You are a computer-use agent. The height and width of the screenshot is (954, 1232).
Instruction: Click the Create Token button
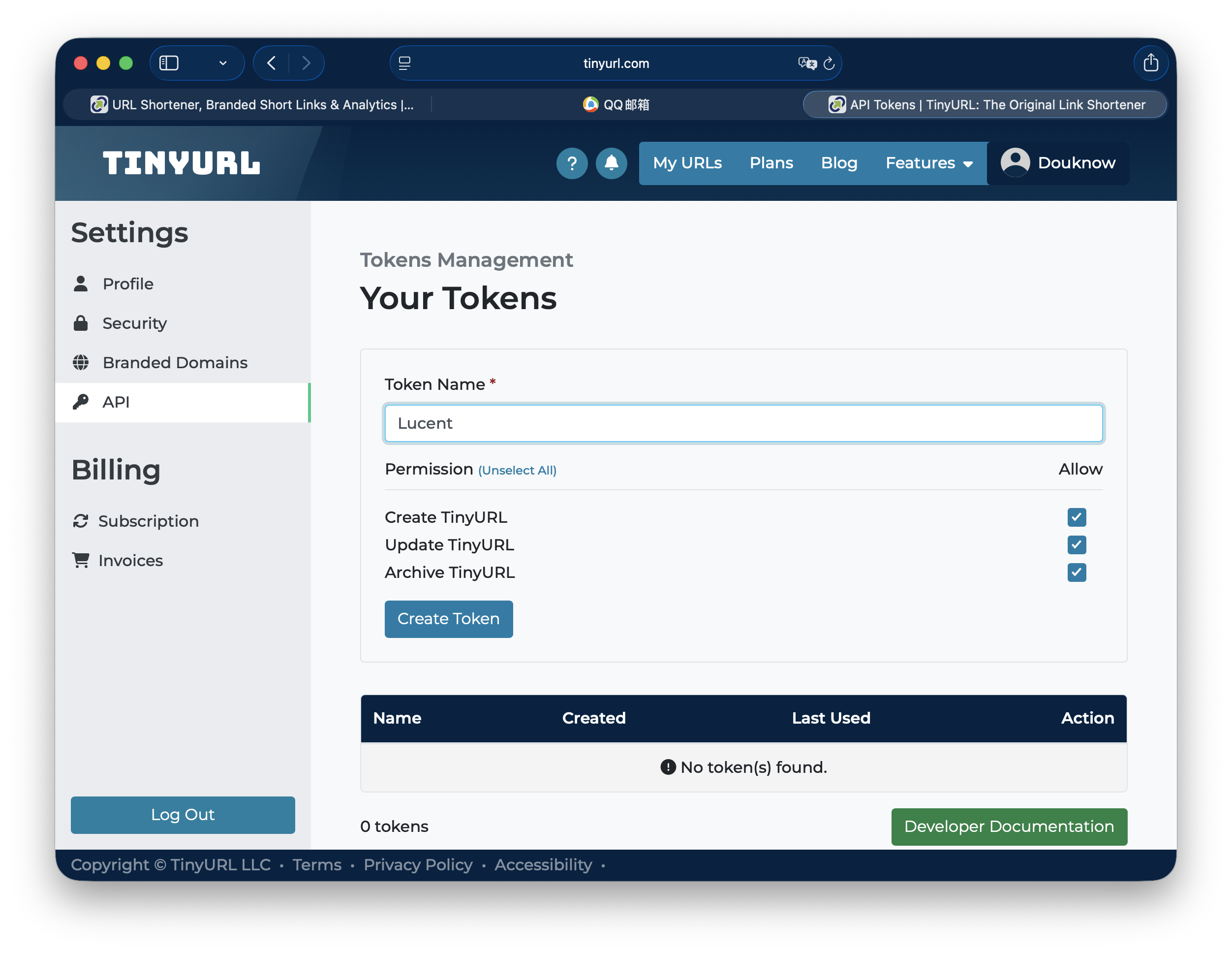click(448, 619)
